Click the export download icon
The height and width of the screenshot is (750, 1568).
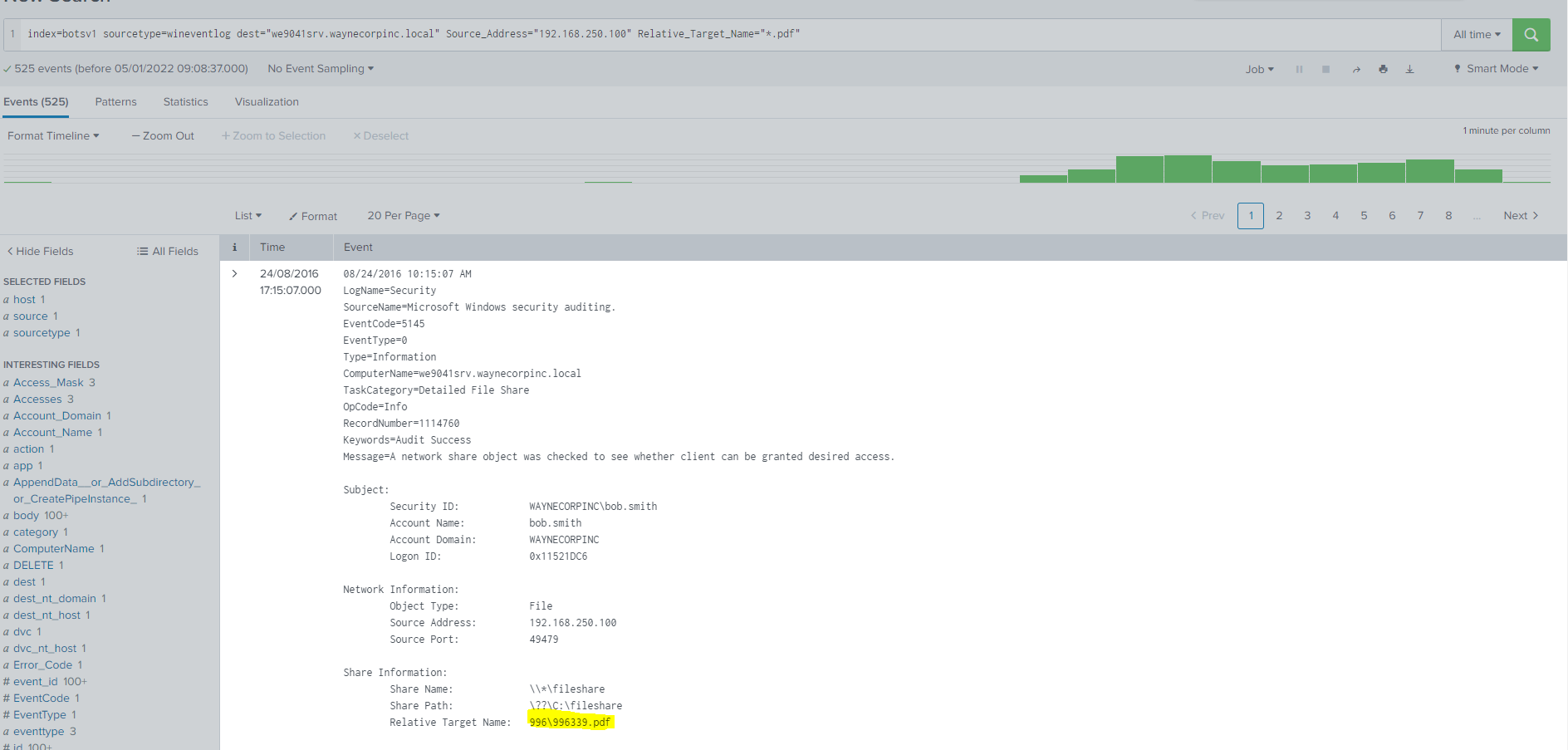[x=1409, y=70]
